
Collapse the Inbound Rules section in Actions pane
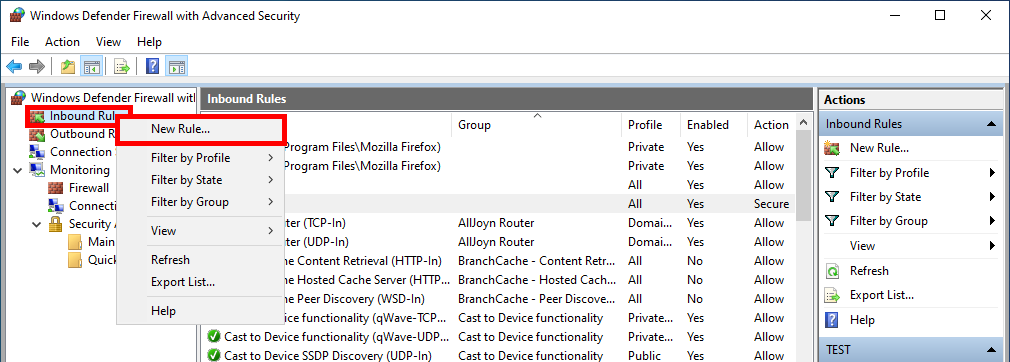(990, 124)
